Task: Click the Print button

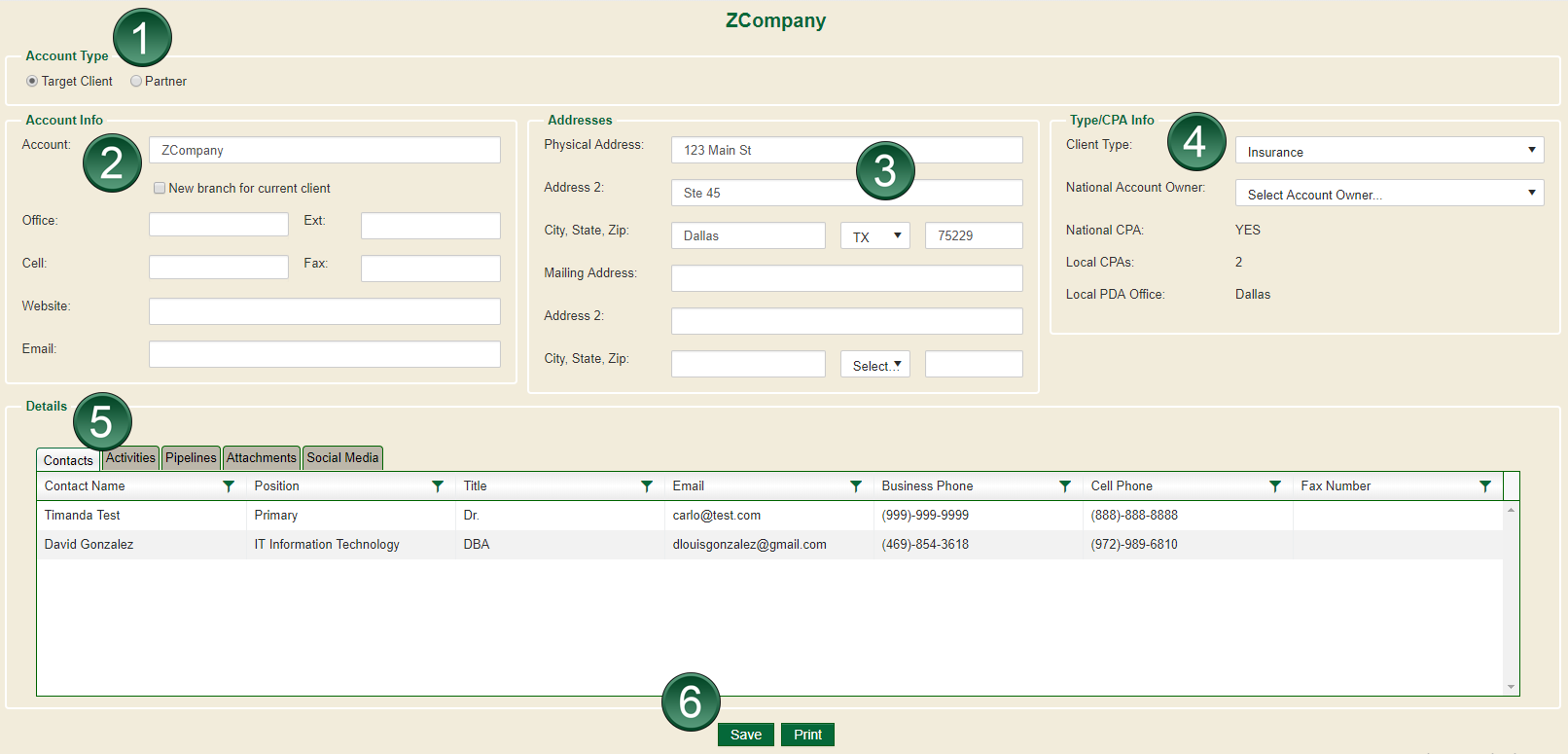Action: 807,735
